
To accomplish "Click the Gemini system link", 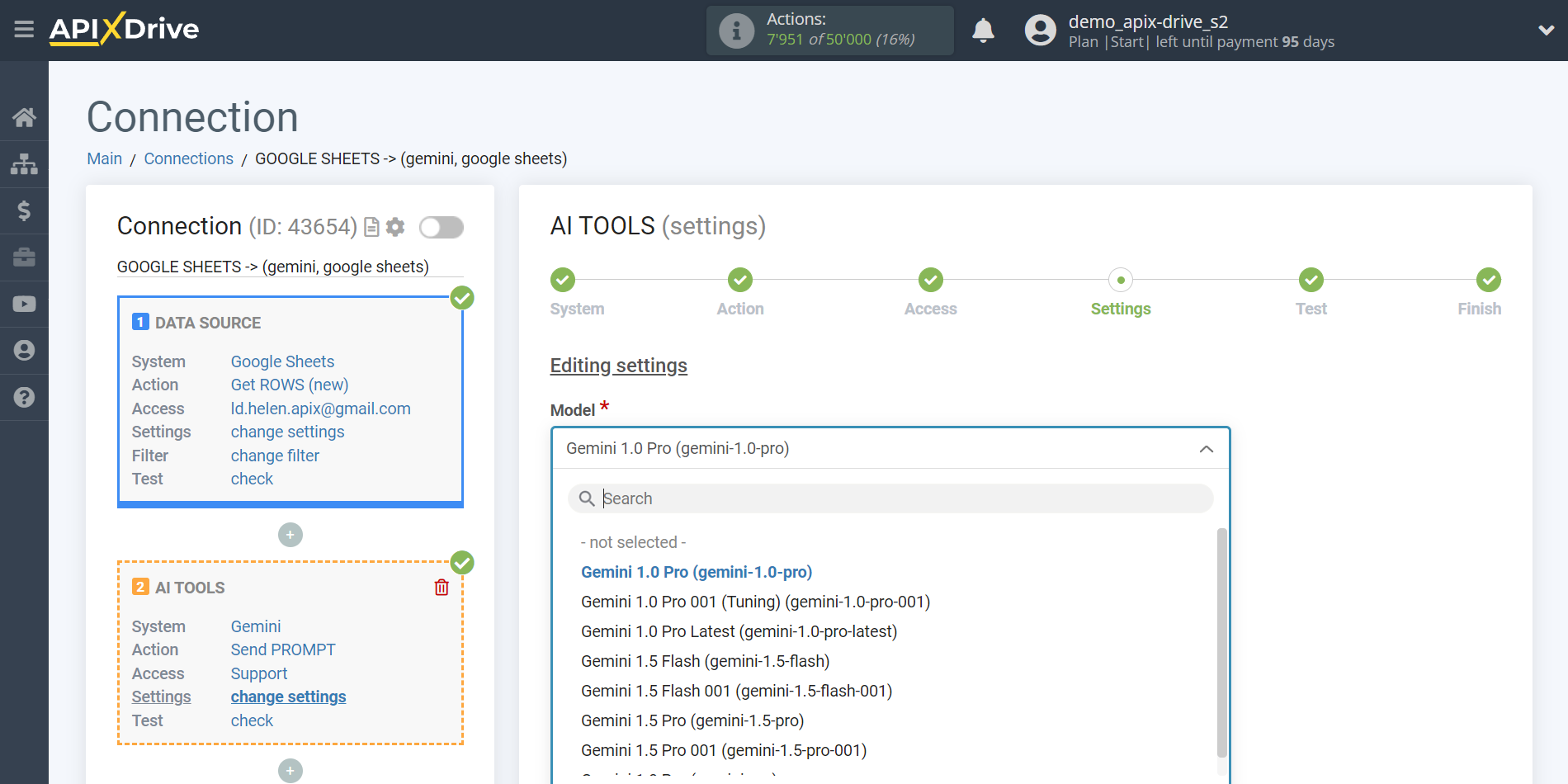I will point(256,626).
